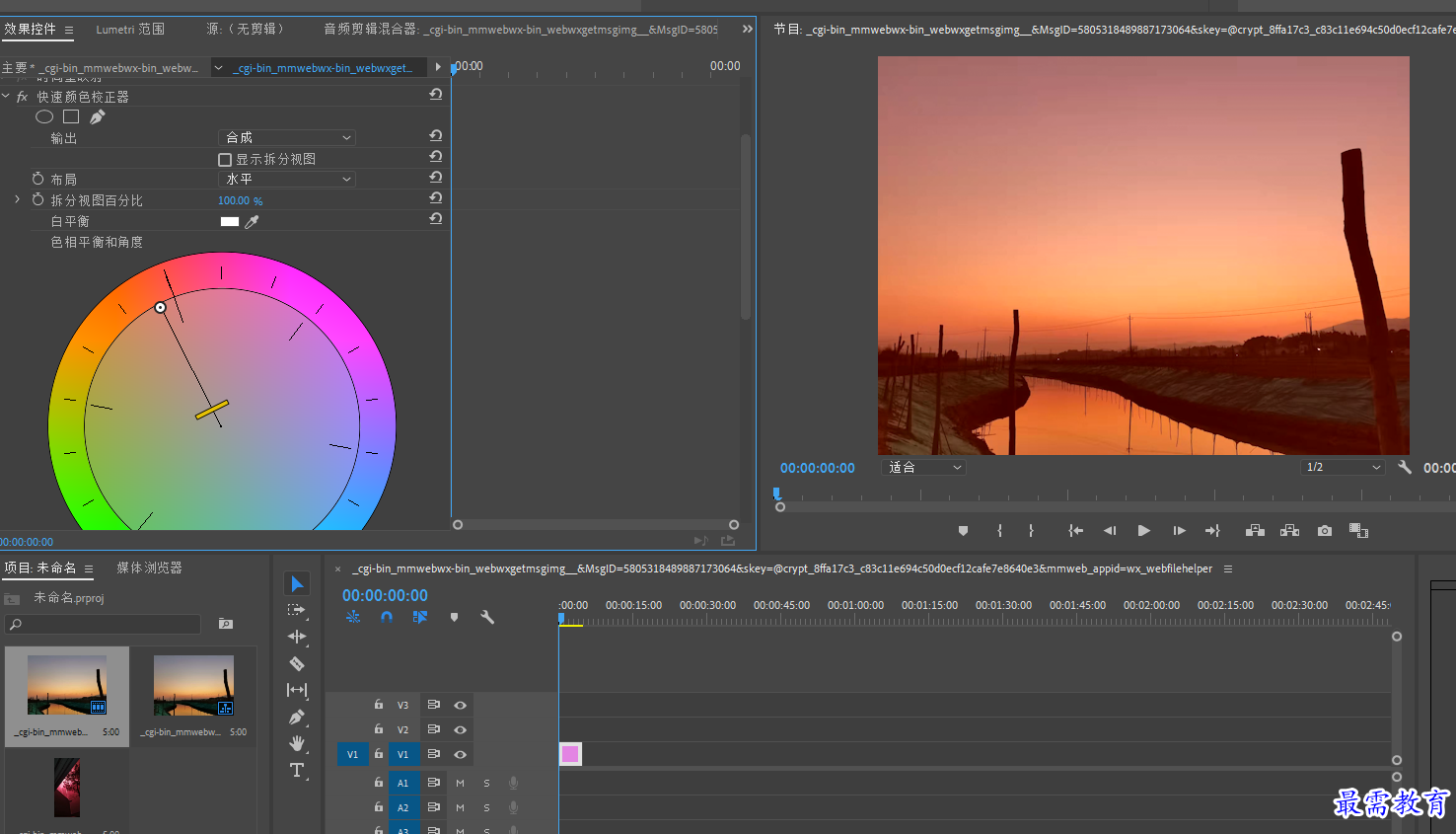Open the comparison view button
Screen dimensions: 1456x834
[1358, 531]
